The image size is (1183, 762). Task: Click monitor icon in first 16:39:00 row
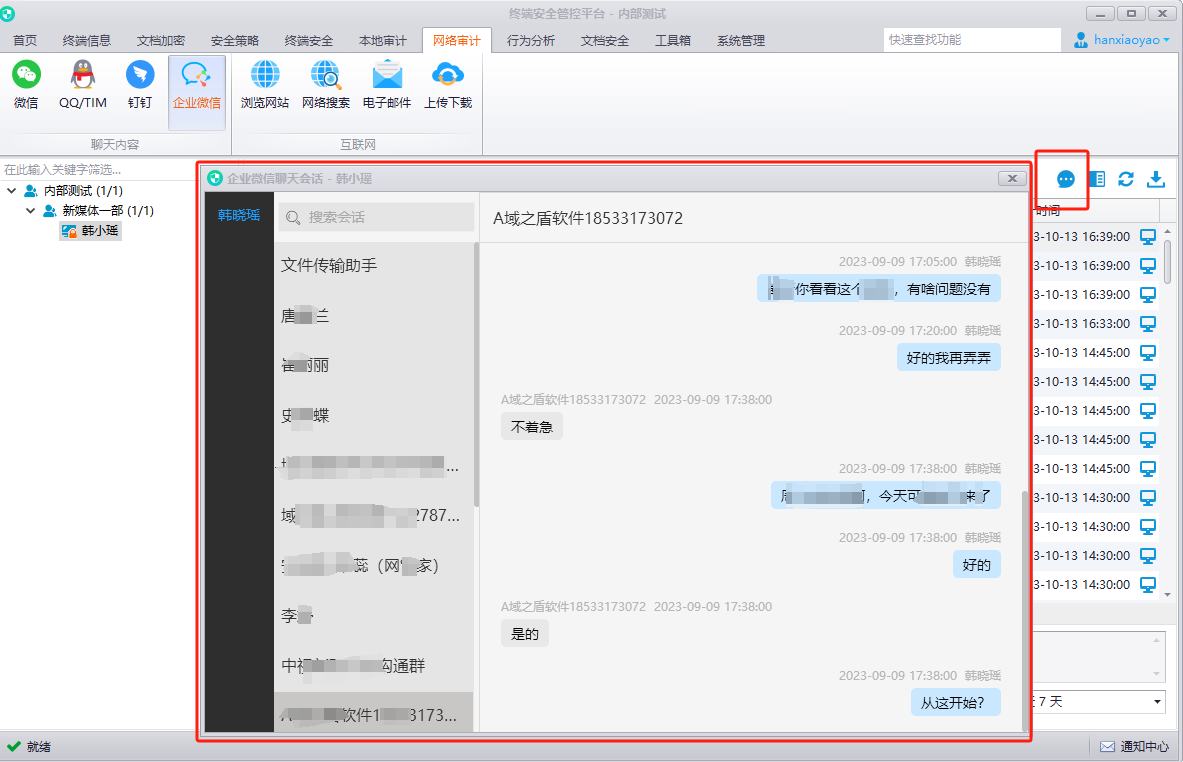coord(1148,237)
